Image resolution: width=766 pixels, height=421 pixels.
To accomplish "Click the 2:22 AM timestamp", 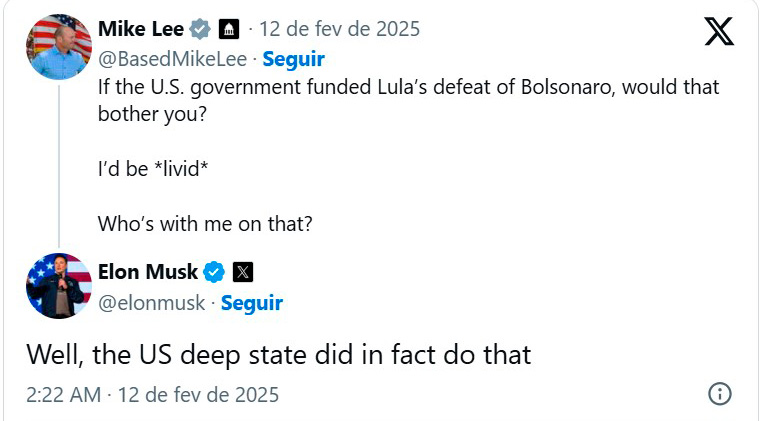I will 63,395.
